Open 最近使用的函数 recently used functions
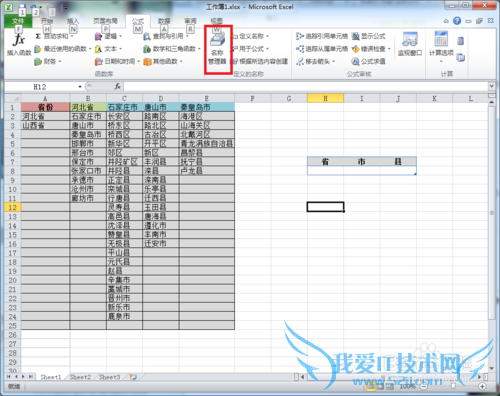This screenshot has height=396, width=500. (x=62, y=49)
